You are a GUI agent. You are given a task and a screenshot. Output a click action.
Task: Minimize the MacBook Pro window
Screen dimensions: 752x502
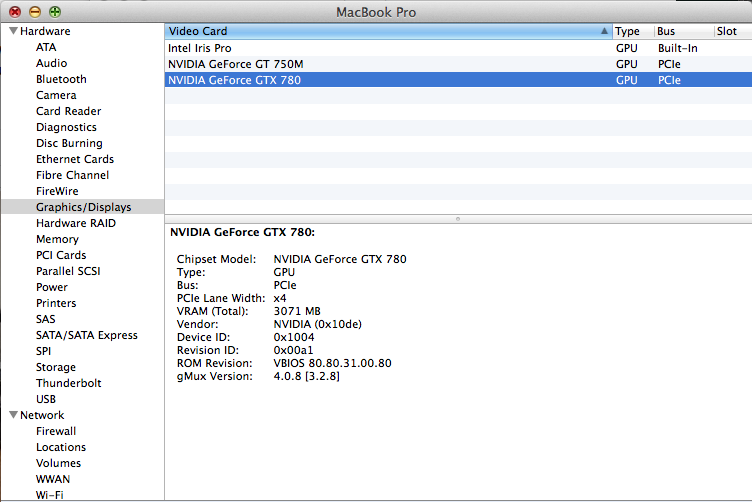pos(35,12)
